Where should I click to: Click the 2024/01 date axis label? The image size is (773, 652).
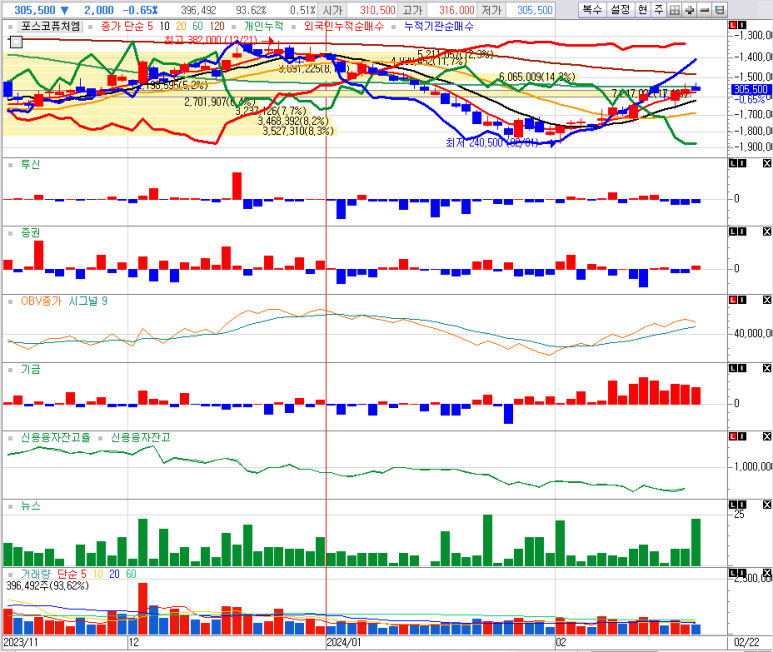click(344, 642)
